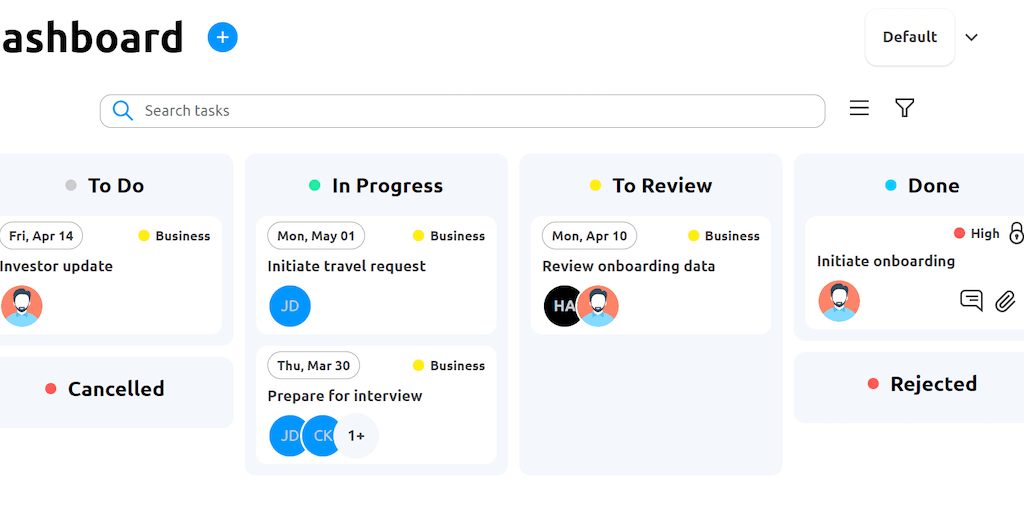Click the JD avatar on Initiate travel request
The height and width of the screenshot is (512, 1024).
(x=290, y=306)
